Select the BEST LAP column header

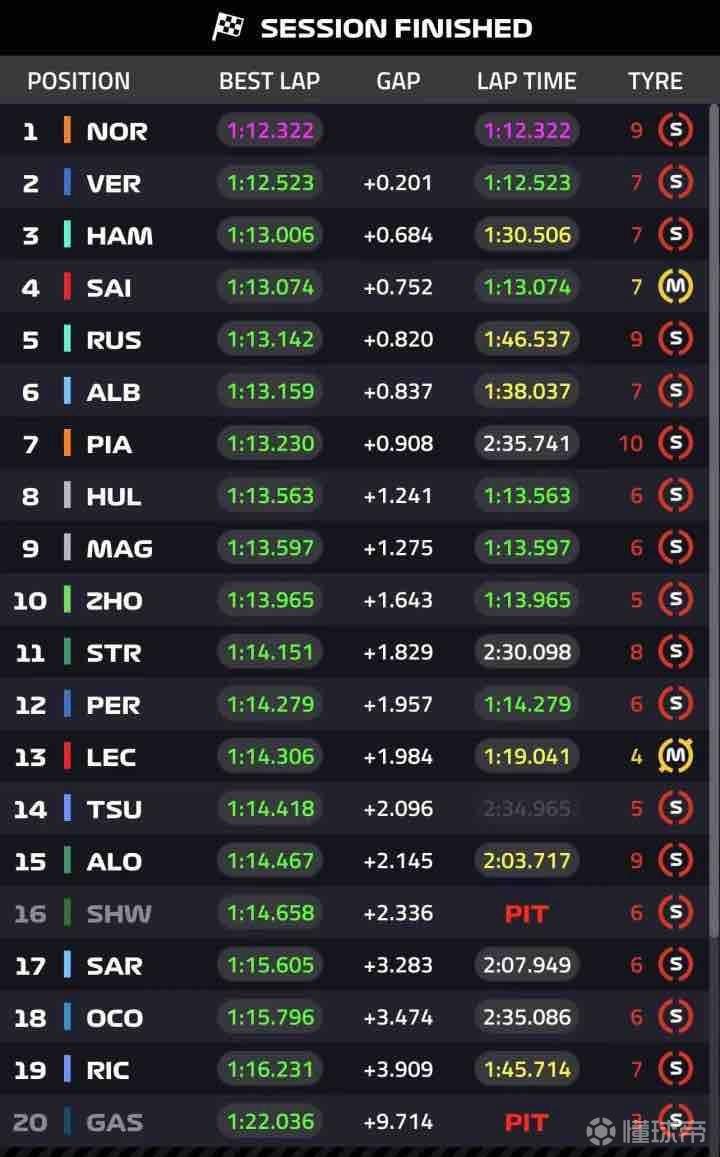[269, 81]
